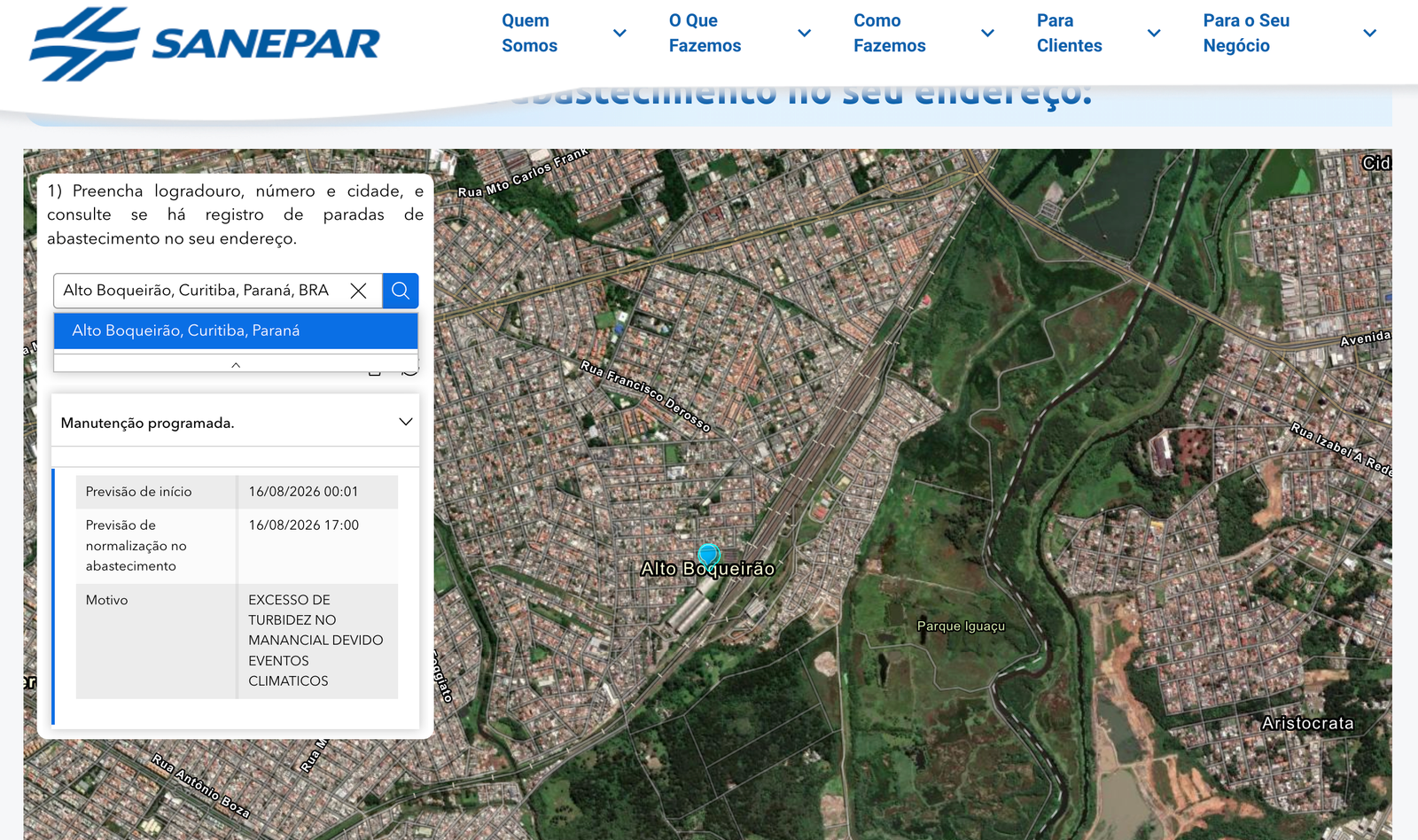Click the instruction text '1) Preencha logradouro'
Viewport: 1418px width, 840px height.
236,214
